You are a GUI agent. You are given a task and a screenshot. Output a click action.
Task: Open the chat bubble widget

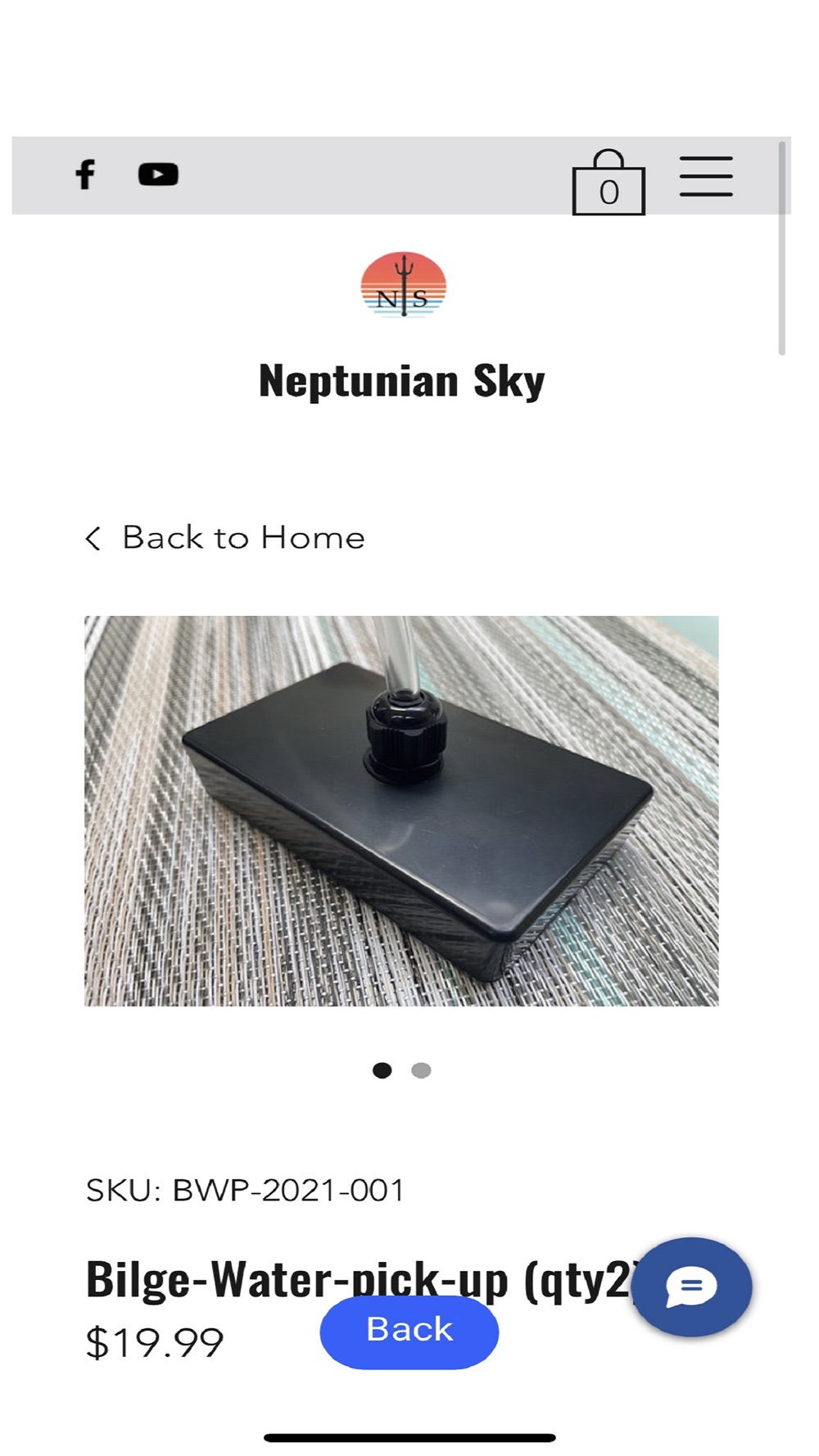click(x=692, y=1286)
